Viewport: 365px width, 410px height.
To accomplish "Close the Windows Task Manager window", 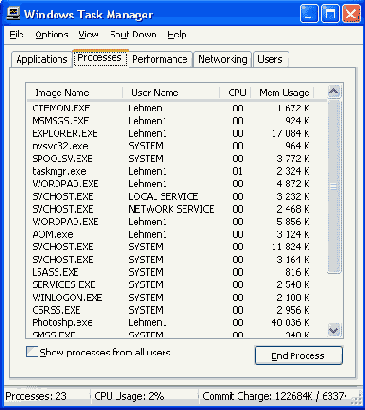I will [x=351, y=14].
